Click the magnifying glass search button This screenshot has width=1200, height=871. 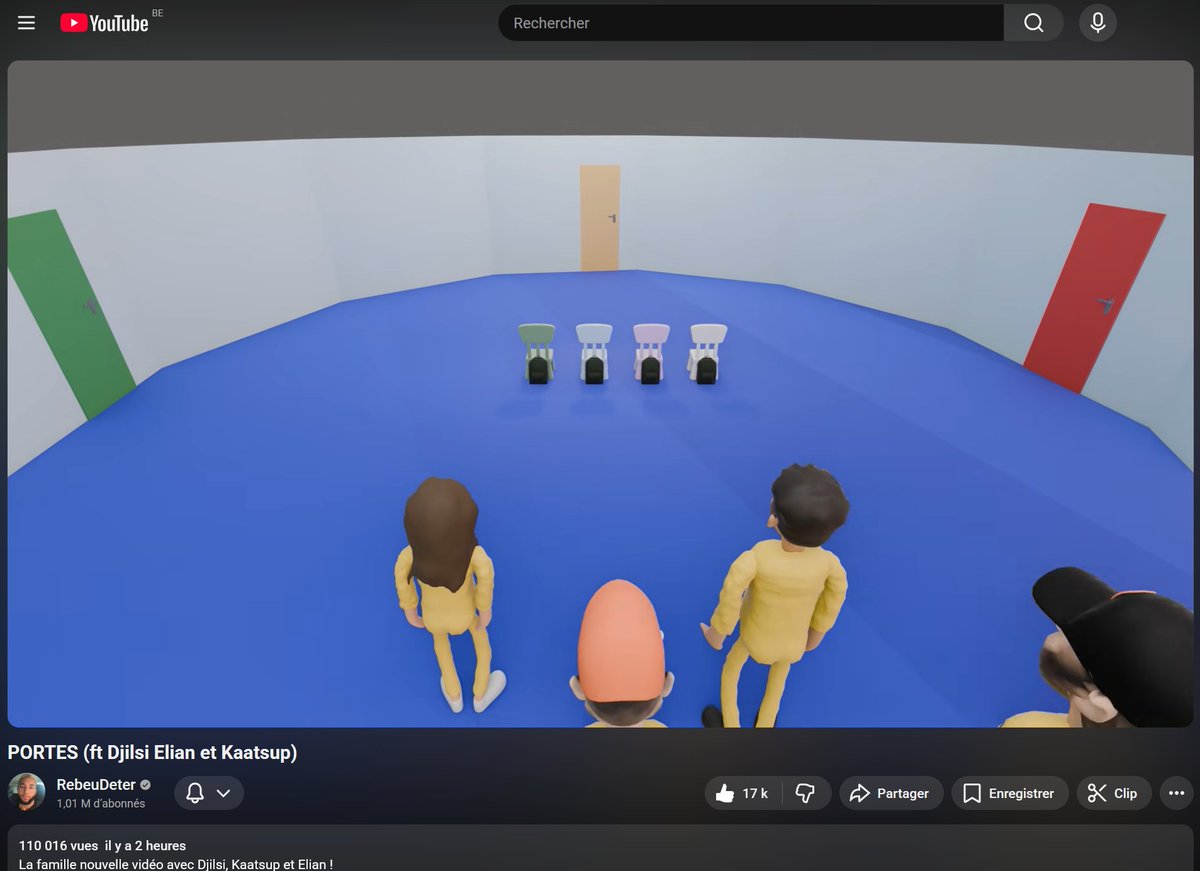click(1033, 22)
